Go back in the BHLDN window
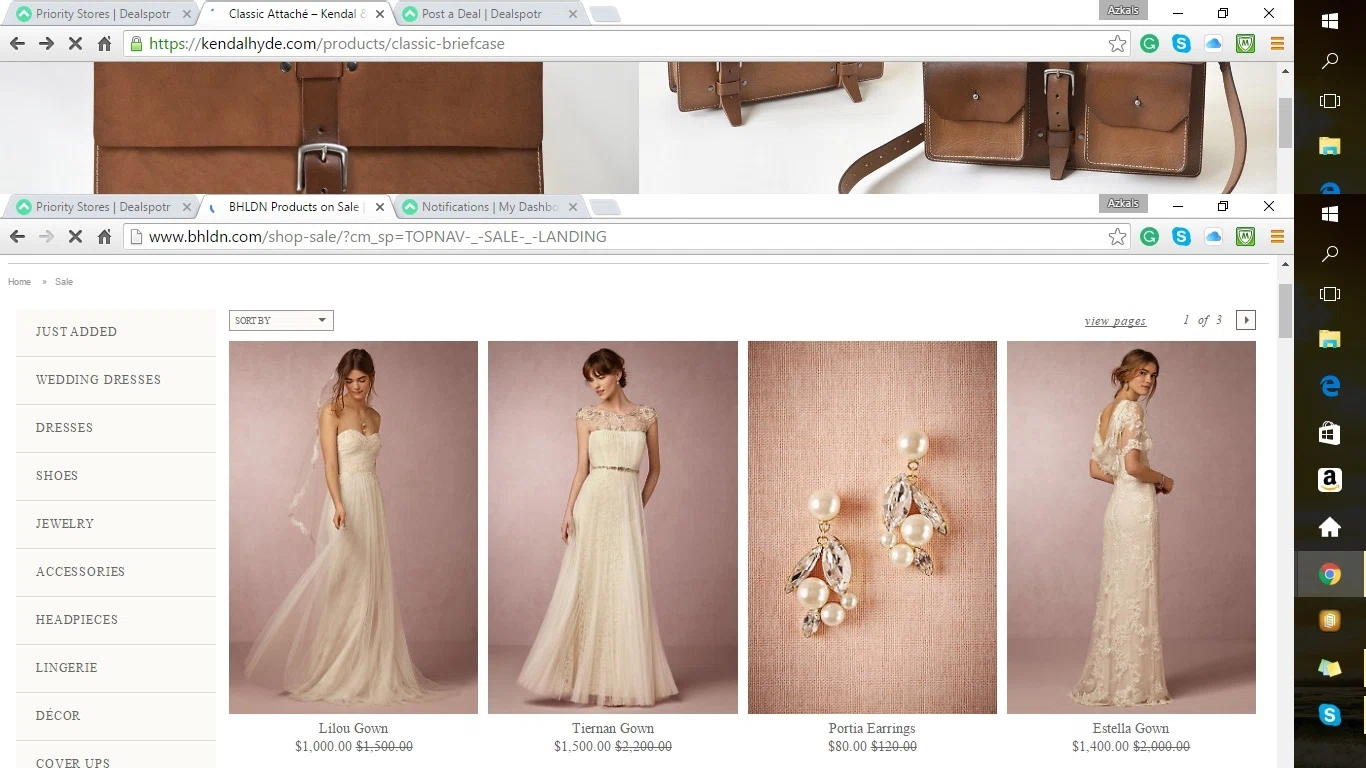This screenshot has height=768, width=1366. click(17, 236)
